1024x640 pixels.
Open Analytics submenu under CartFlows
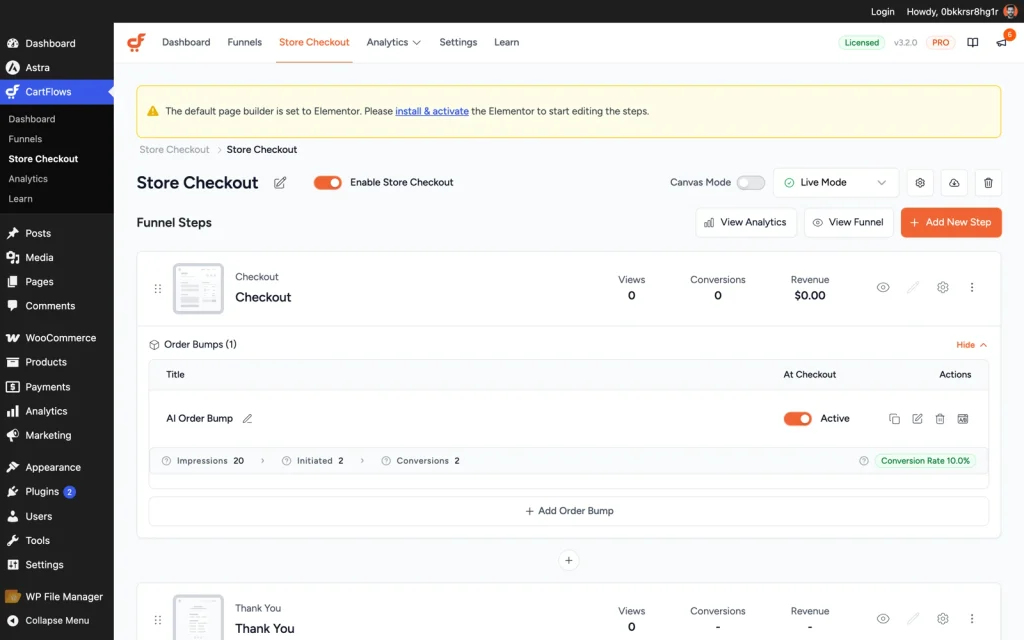point(28,179)
